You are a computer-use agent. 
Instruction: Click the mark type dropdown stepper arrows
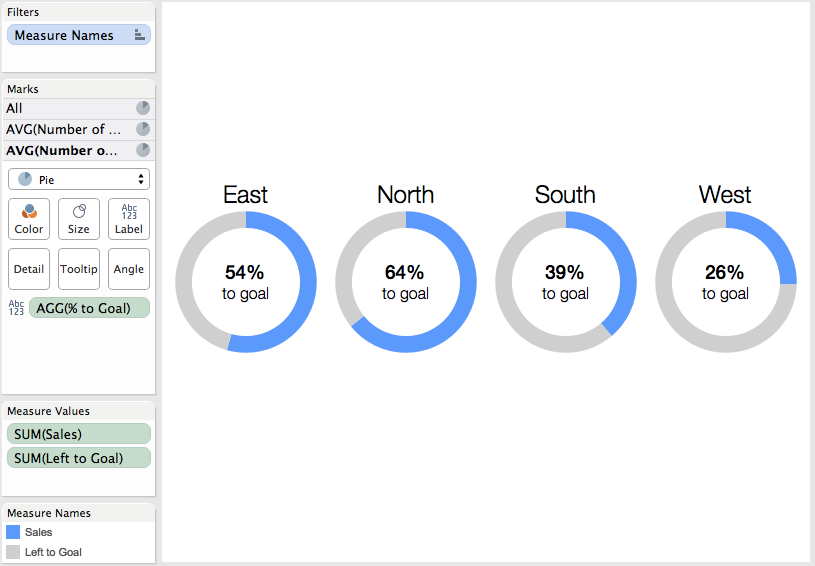click(x=141, y=179)
